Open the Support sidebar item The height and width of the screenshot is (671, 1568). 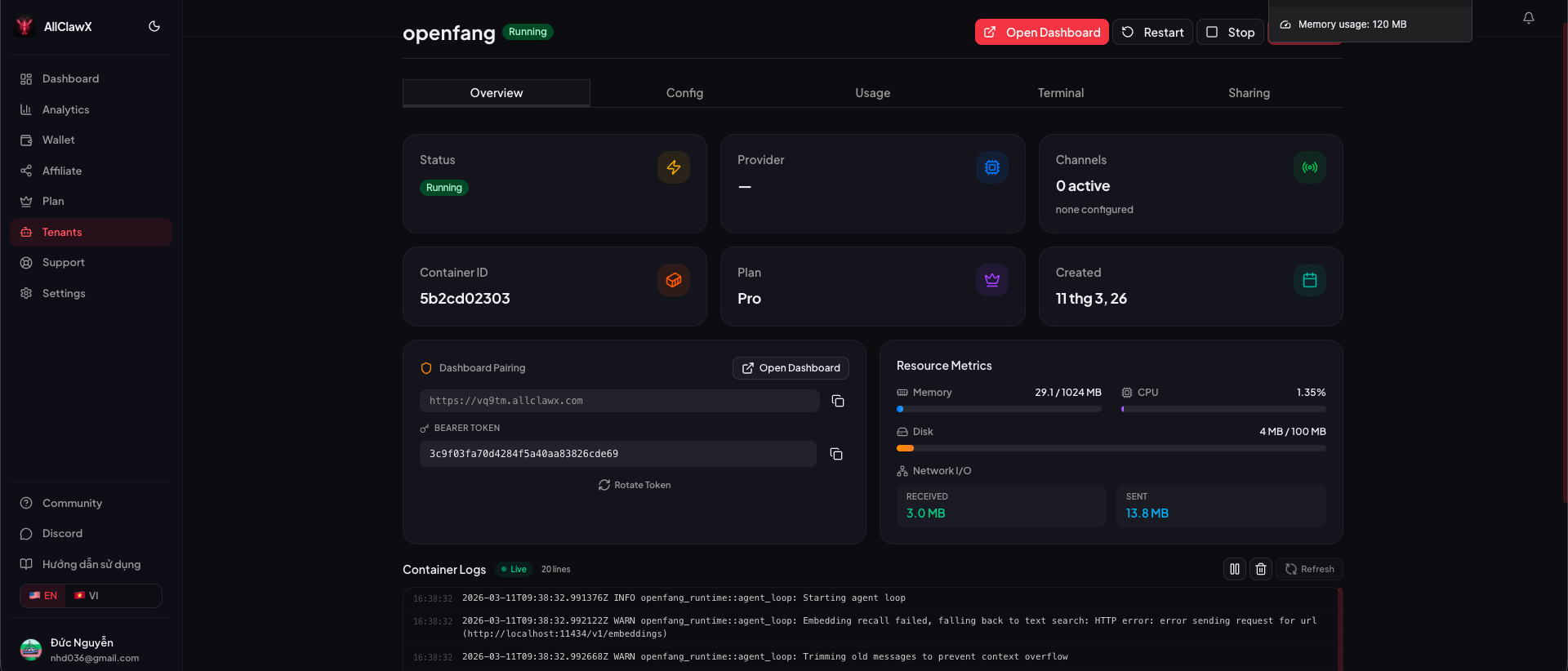tap(91, 262)
